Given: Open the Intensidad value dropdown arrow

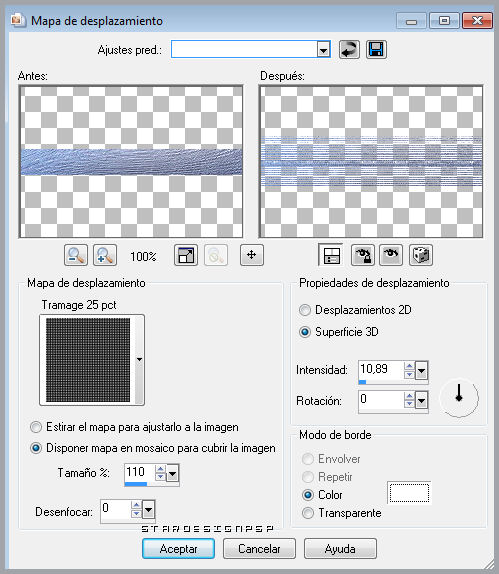Looking at the screenshot, I should tap(421, 371).
